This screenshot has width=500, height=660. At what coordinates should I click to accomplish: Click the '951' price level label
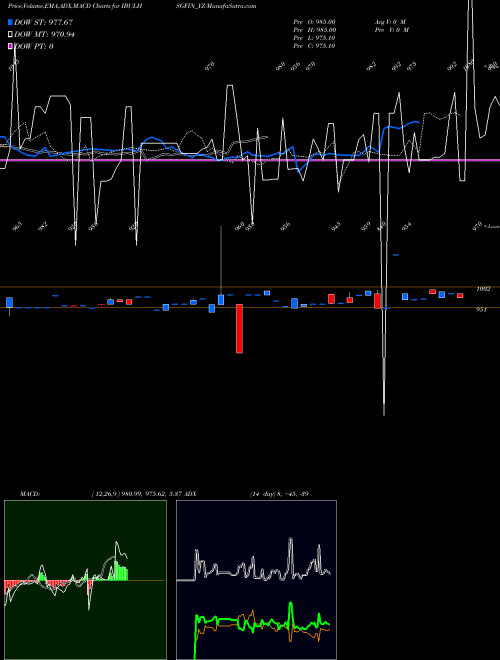481,310
